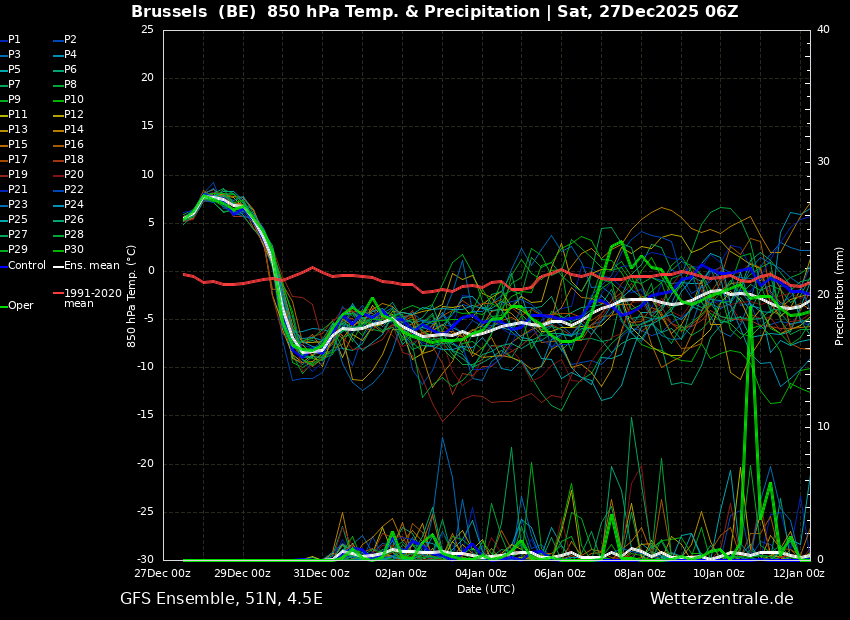This screenshot has width=850, height=620.
Task: Click the 04Jan 00z date label
Action: pos(480,573)
